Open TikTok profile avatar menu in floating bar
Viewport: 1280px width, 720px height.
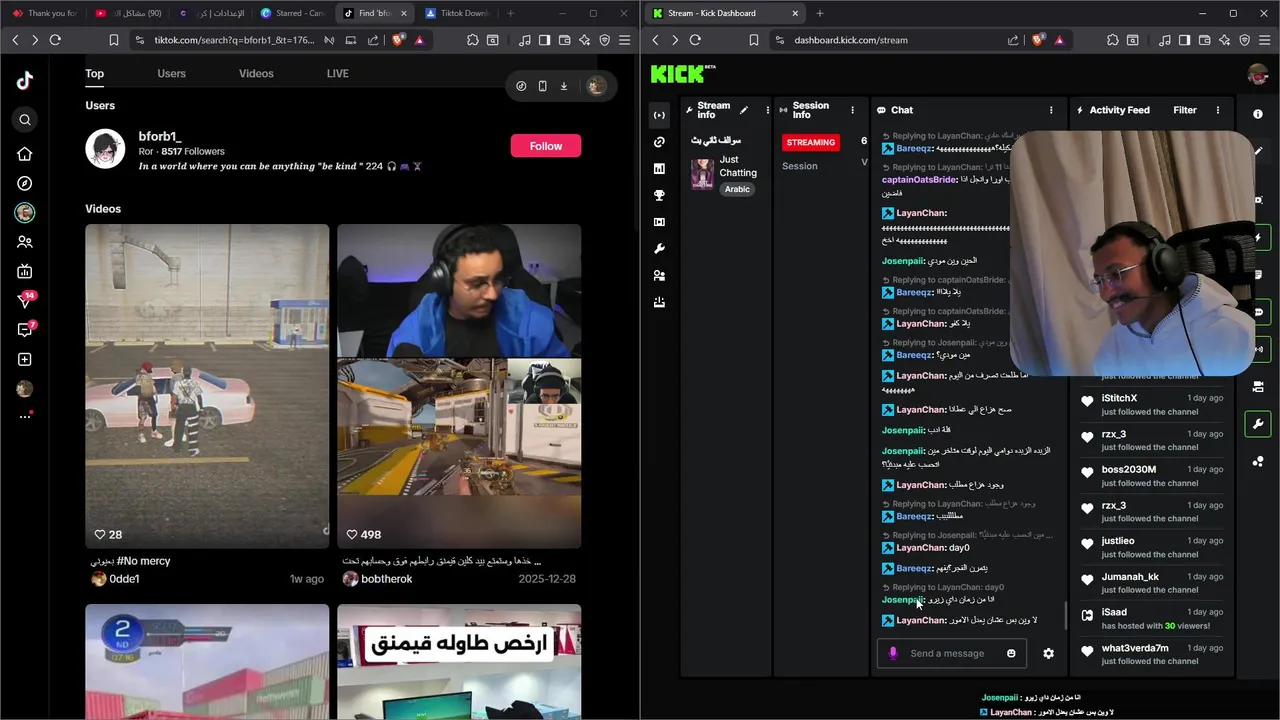tap(596, 86)
